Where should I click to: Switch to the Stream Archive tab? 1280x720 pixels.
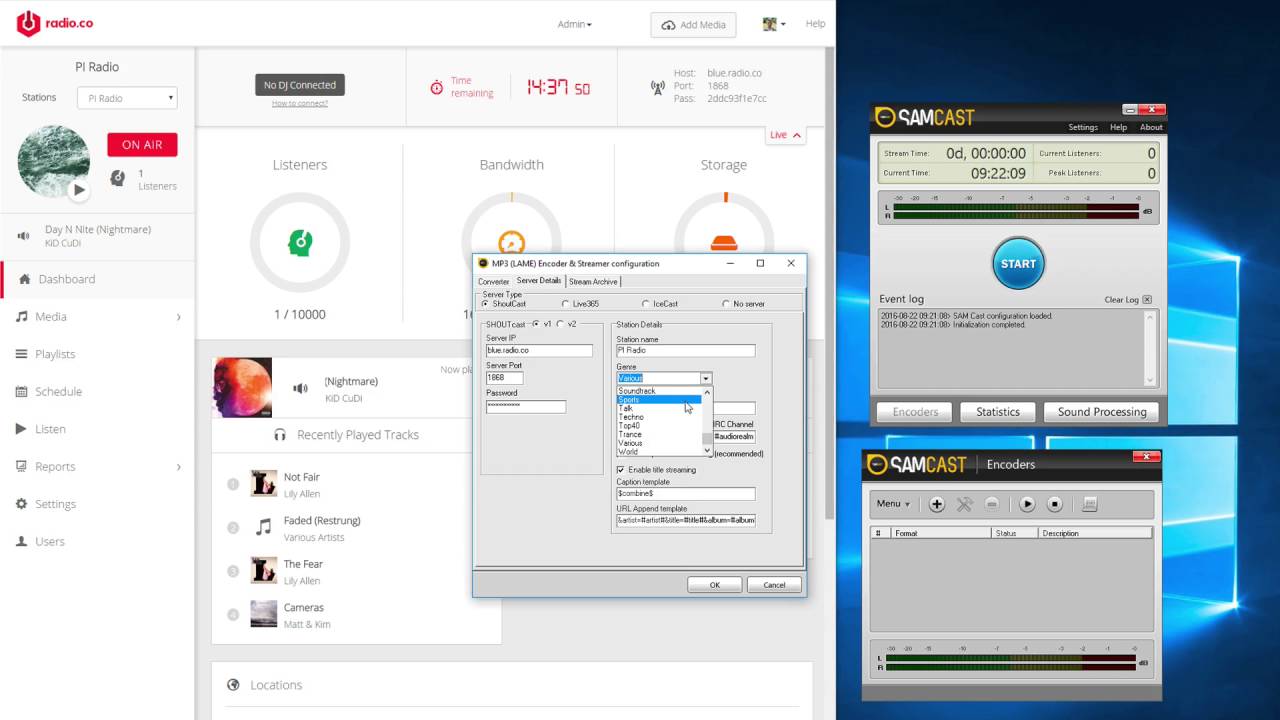pos(593,282)
